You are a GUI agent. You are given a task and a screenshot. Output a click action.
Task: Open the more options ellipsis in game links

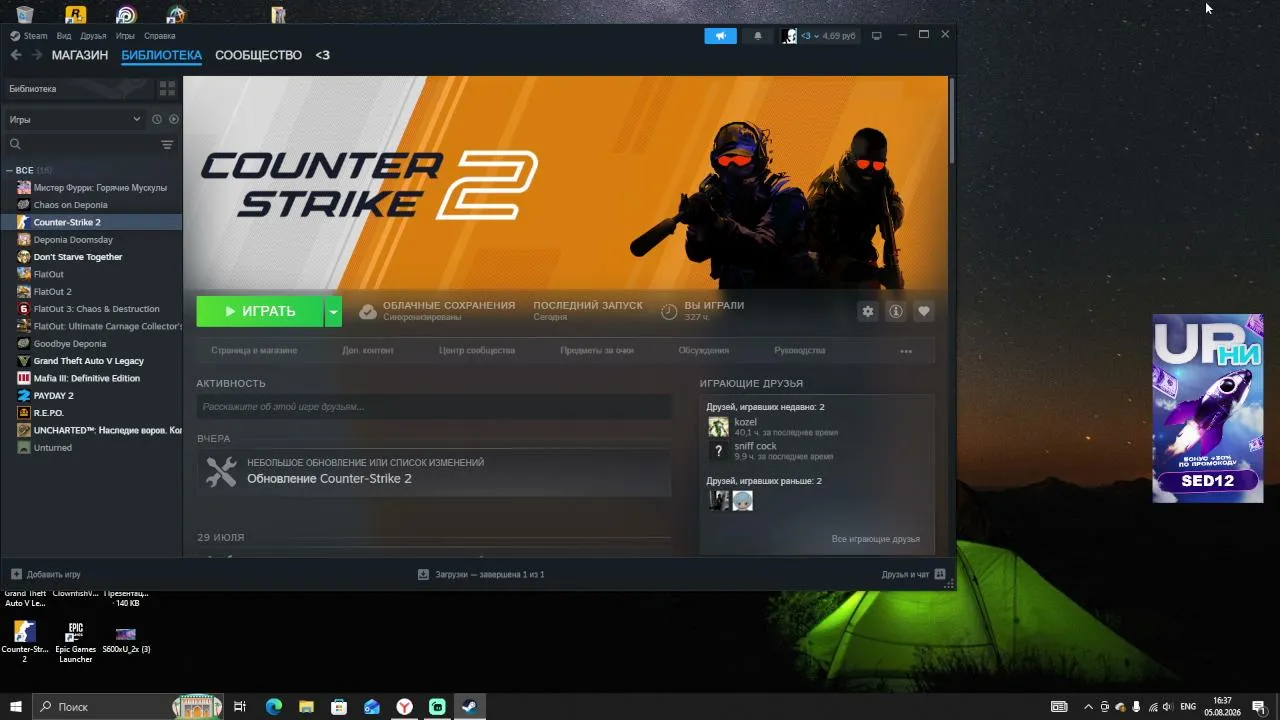(x=906, y=351)
